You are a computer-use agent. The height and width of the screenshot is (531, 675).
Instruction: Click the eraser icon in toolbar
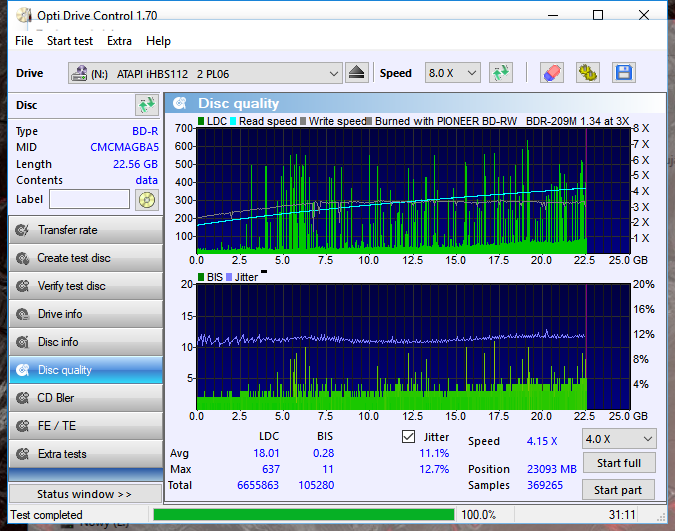coord(552,73)
